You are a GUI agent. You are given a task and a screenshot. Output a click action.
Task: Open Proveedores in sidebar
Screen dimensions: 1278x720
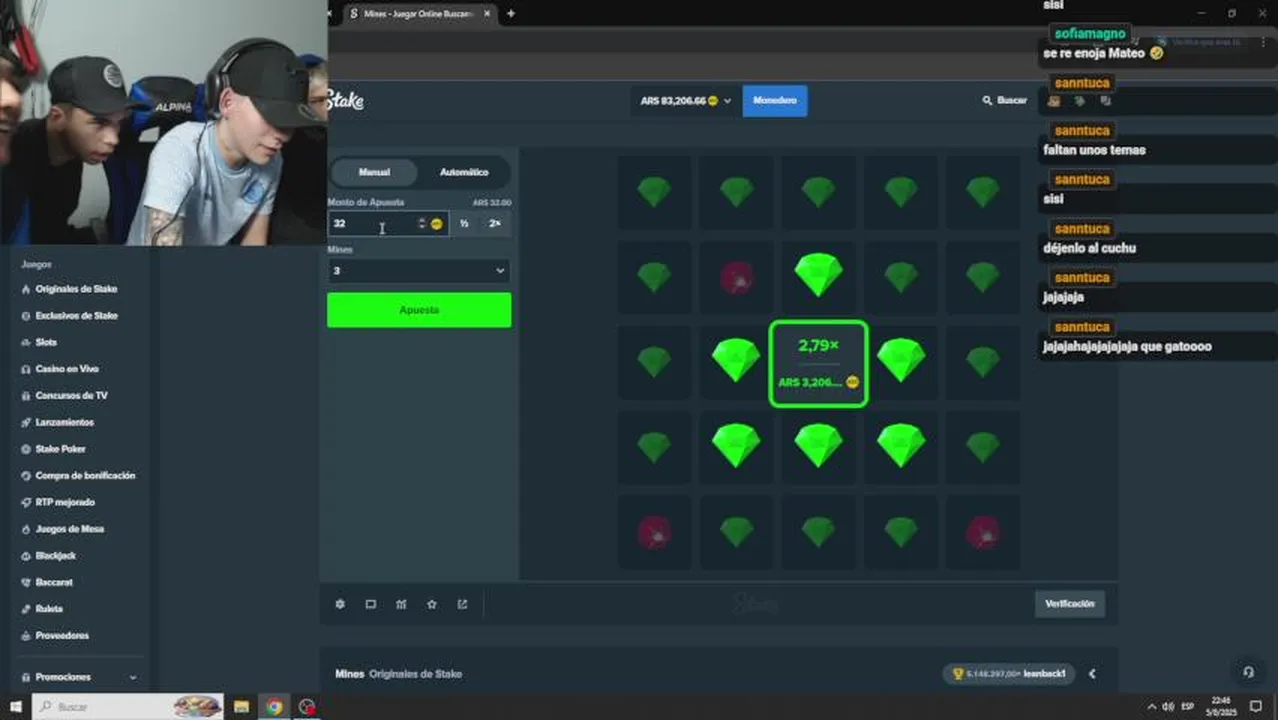[62, 636]
